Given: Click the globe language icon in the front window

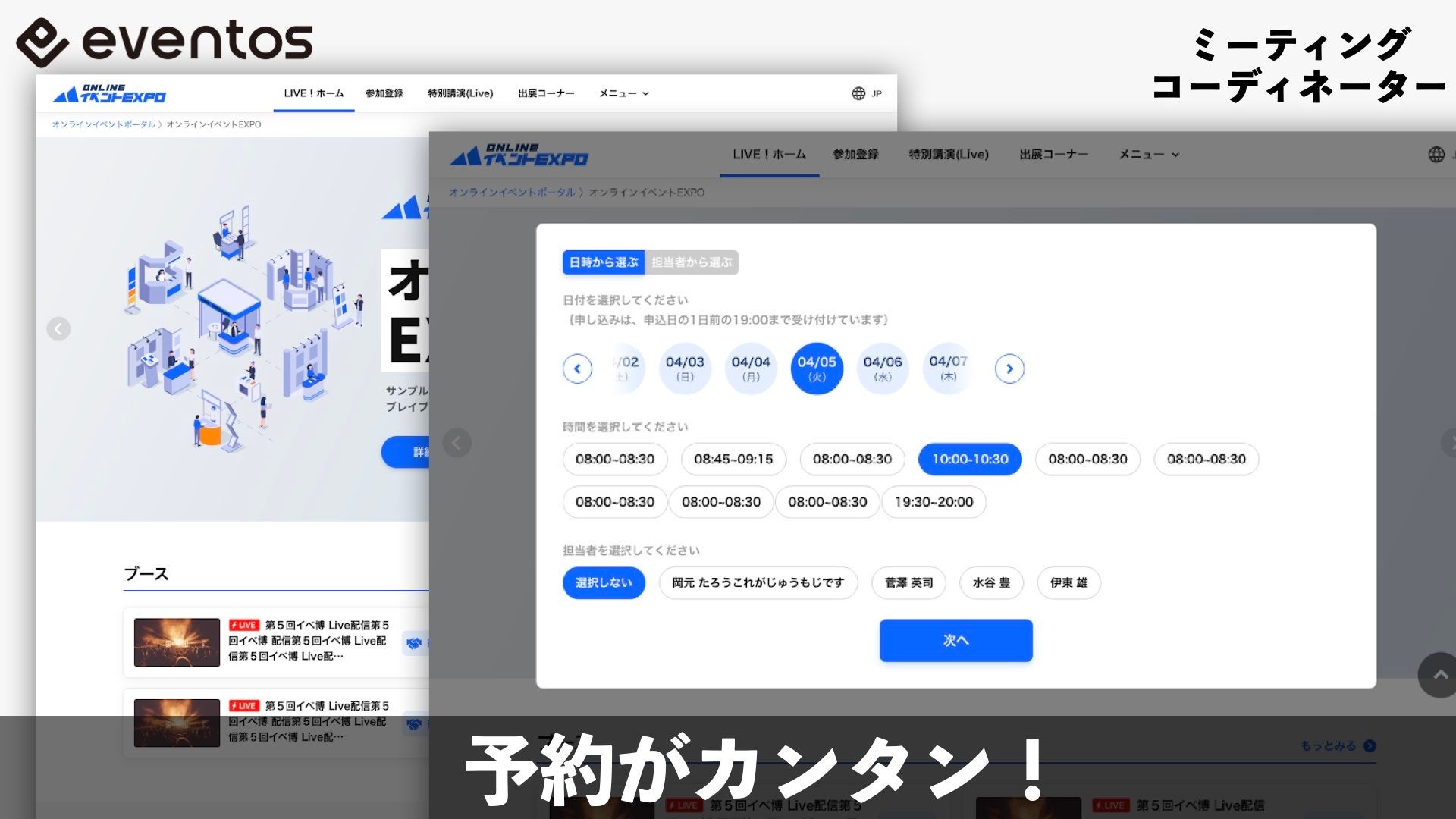Looking at the screenshot, I should 1436,155.
